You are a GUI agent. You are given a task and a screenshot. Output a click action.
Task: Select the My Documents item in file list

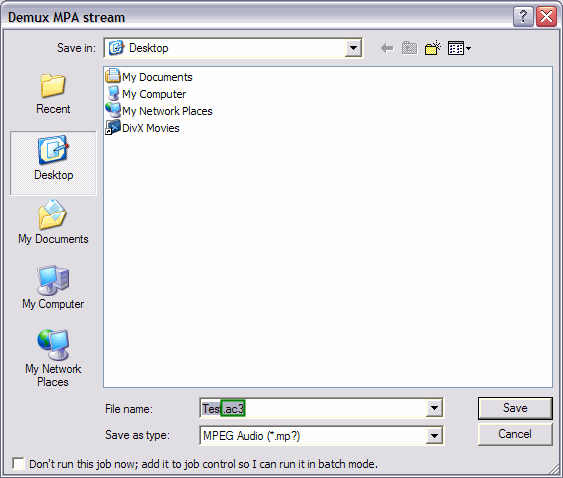pos(149,76)
